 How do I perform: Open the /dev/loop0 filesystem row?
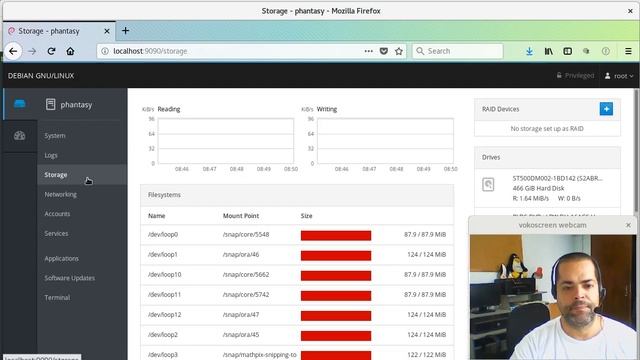coord(297,235)
